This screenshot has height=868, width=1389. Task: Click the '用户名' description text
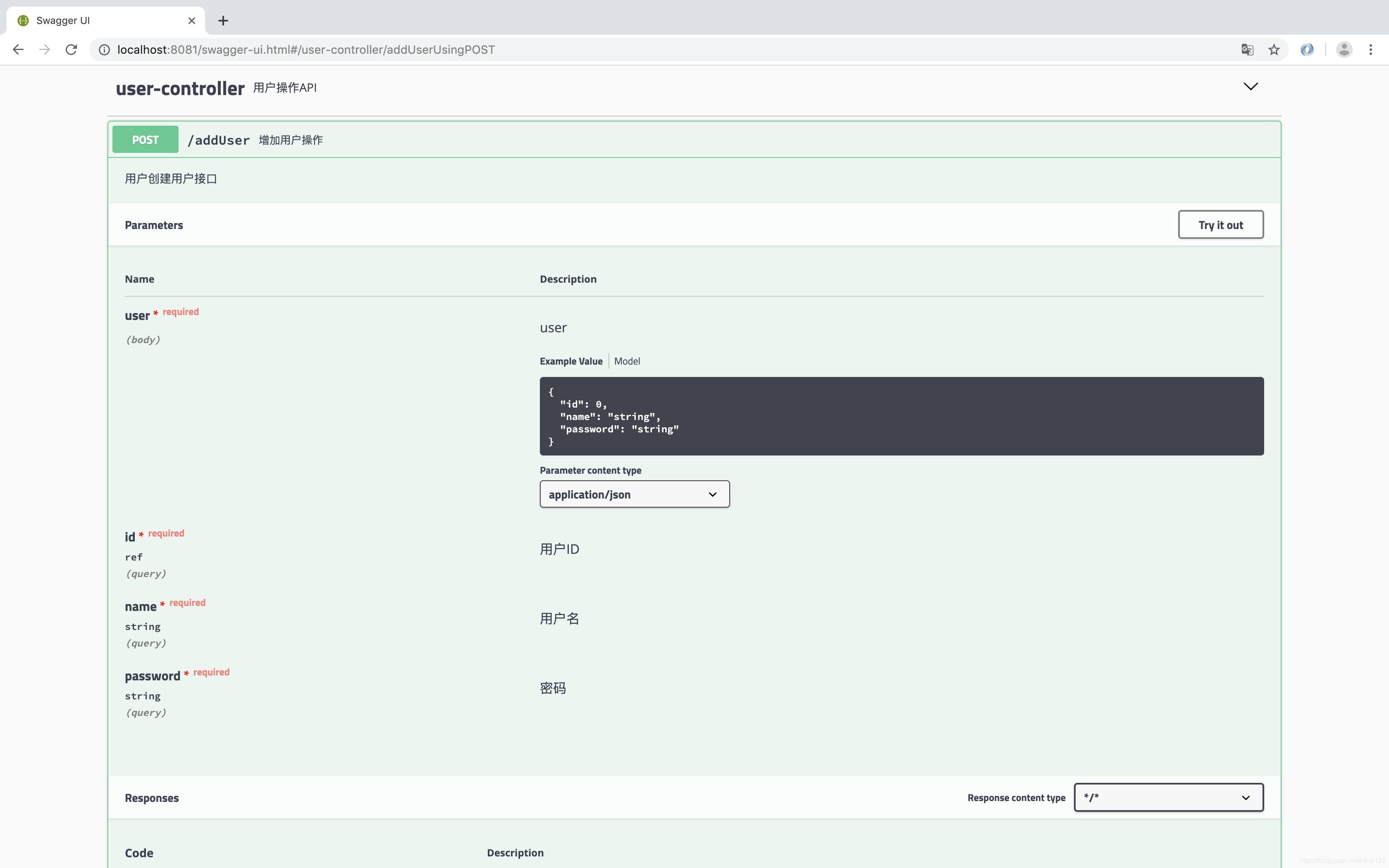coord(560,618)
